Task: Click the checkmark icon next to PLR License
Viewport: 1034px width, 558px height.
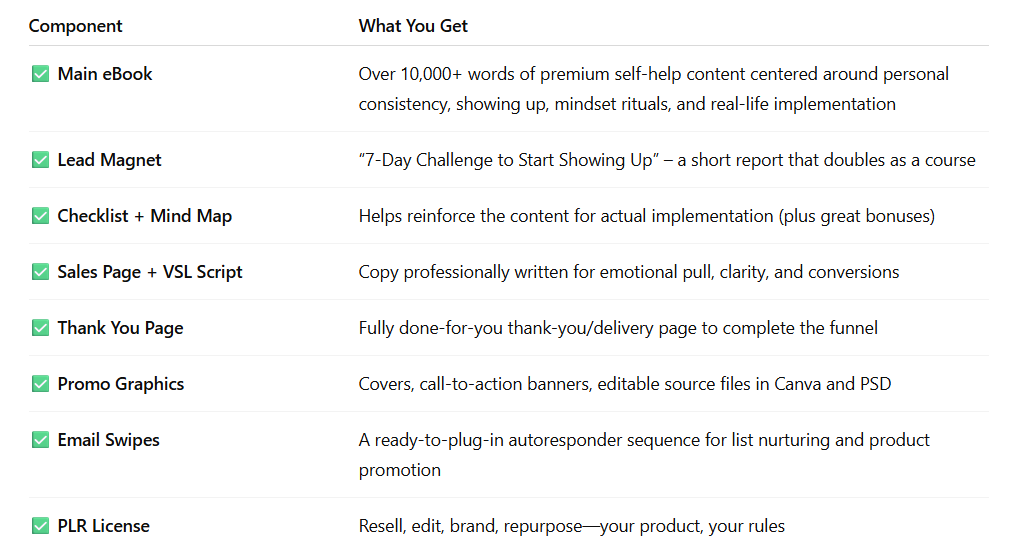Action: [40, 526]
